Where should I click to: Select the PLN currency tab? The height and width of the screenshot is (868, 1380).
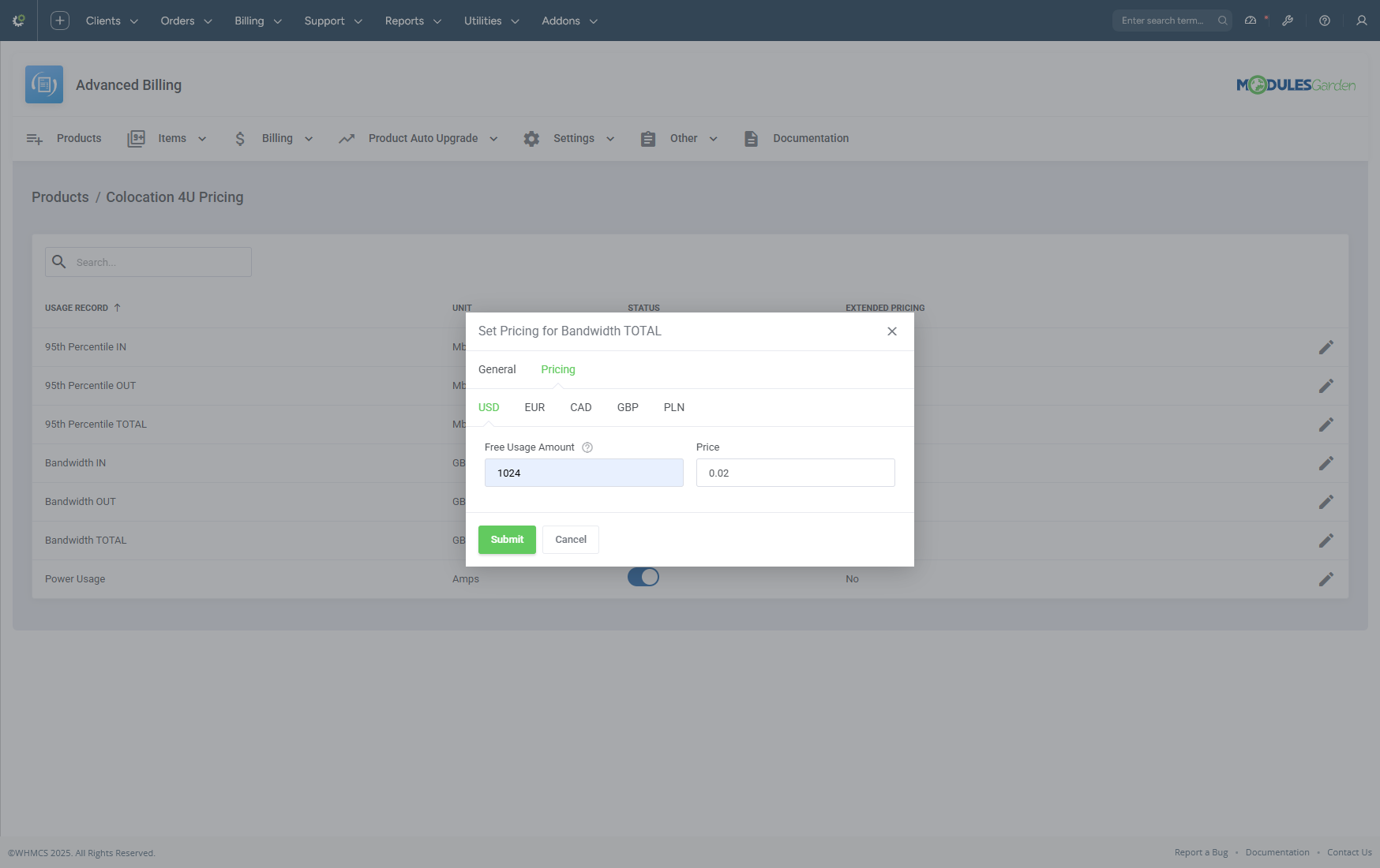pos(674,407)
